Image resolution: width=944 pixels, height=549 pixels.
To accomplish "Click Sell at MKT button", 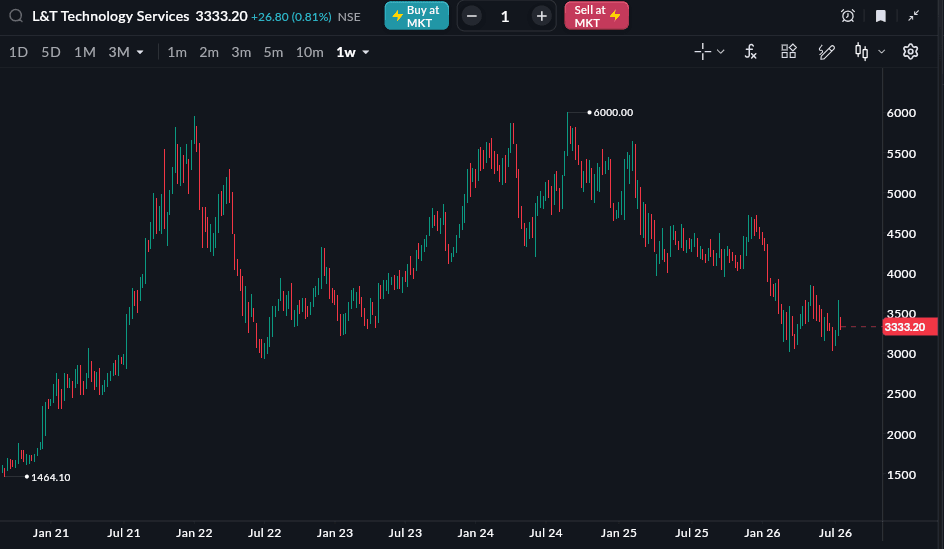I will 596,16.
